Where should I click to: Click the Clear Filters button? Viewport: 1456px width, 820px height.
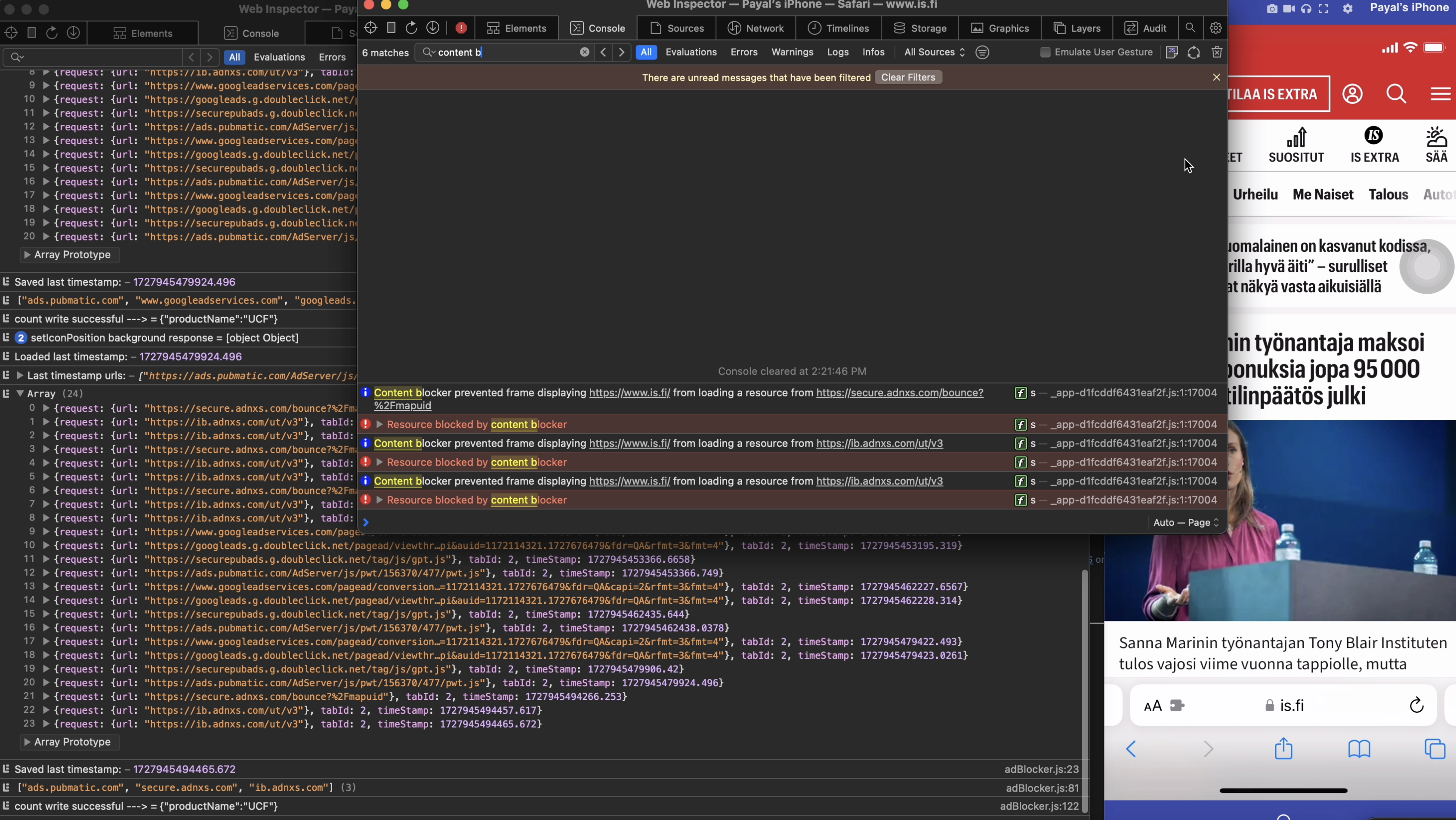click(908, 77)
